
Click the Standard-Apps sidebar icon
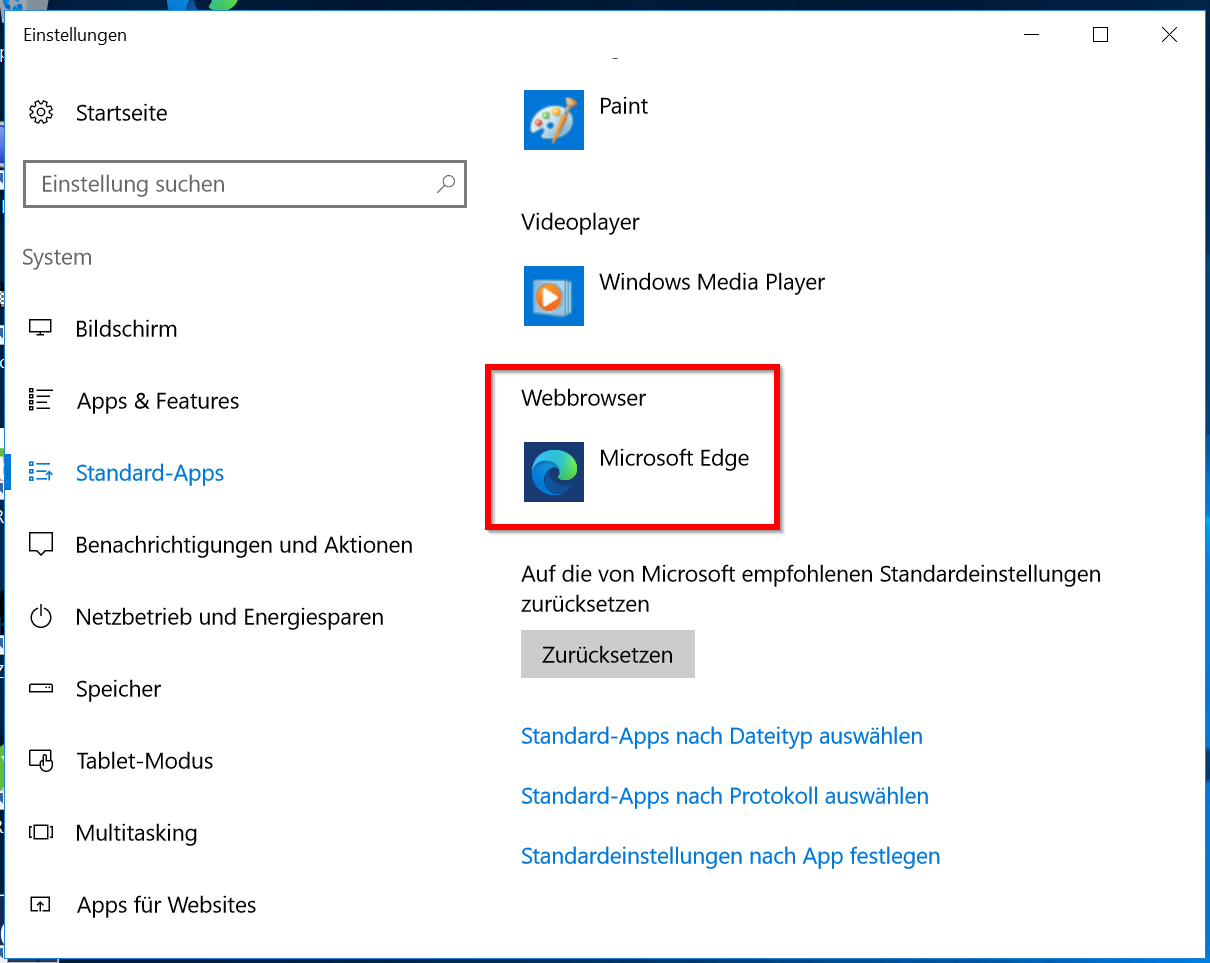[x=41, y=472]
